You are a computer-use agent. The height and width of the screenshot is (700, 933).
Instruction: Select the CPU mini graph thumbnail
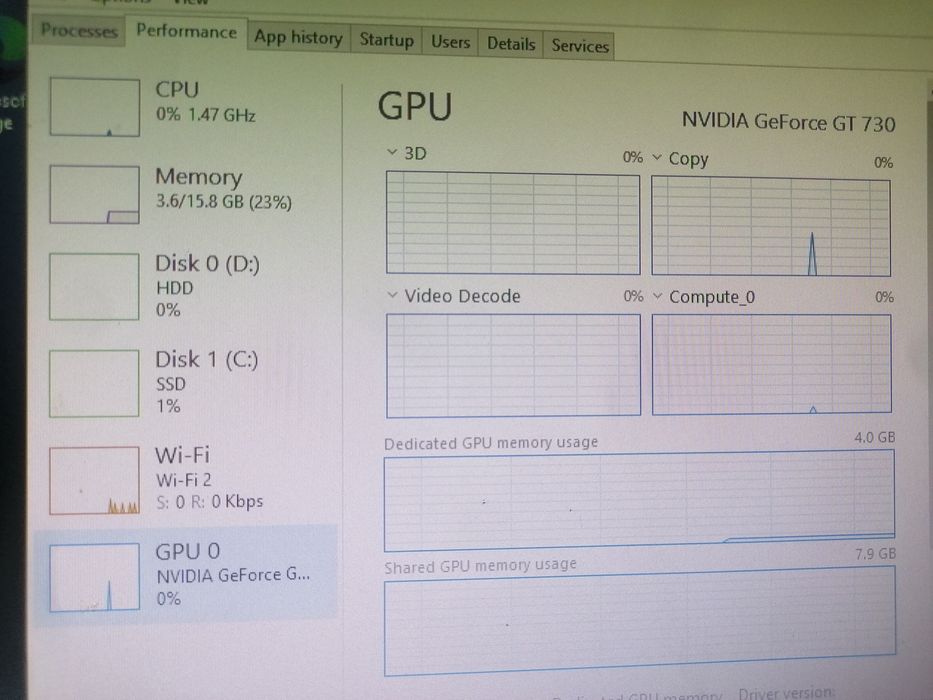click(x=95, y=107)
